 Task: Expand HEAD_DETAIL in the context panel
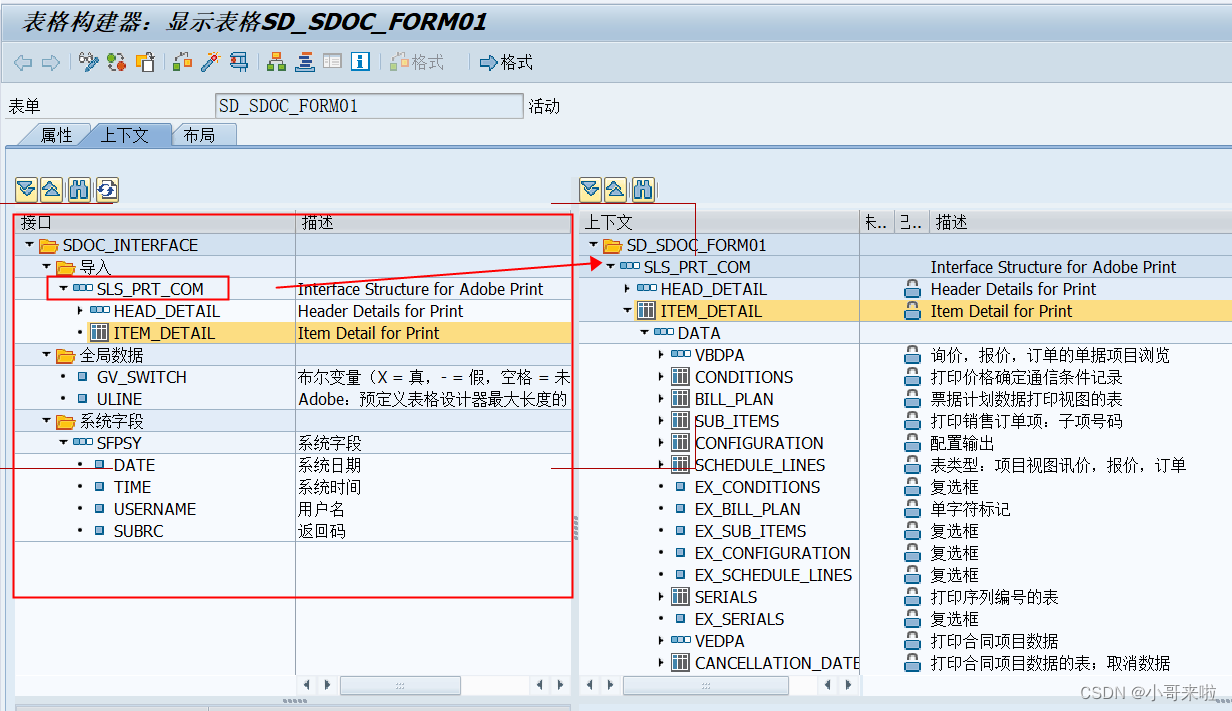tap(627, 289)
